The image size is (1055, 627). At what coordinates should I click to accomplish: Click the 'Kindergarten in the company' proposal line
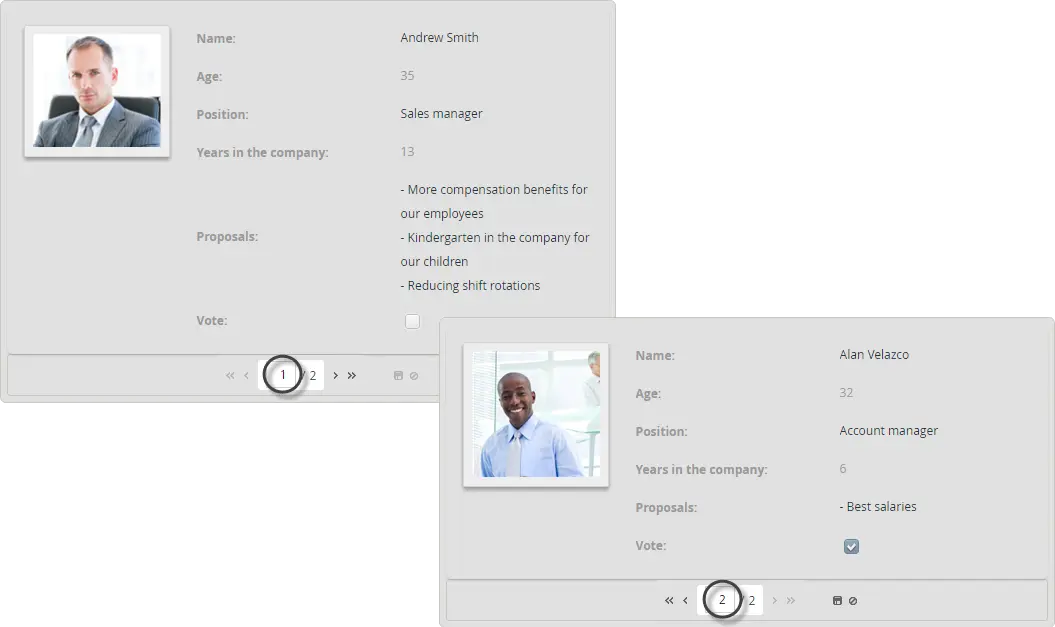[495, 249]
